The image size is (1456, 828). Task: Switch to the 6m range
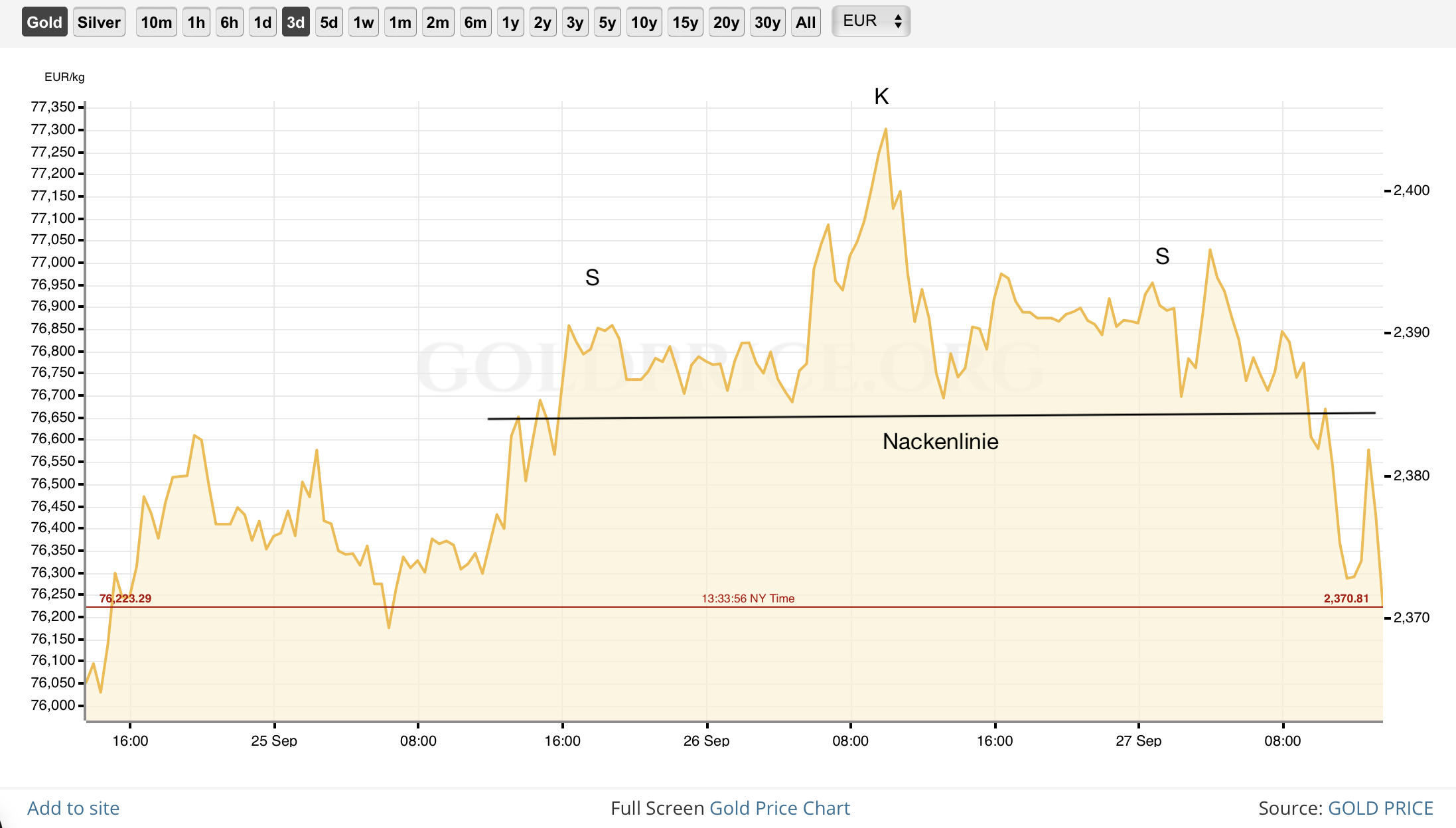pyautogui.click(x=475, y=22)
